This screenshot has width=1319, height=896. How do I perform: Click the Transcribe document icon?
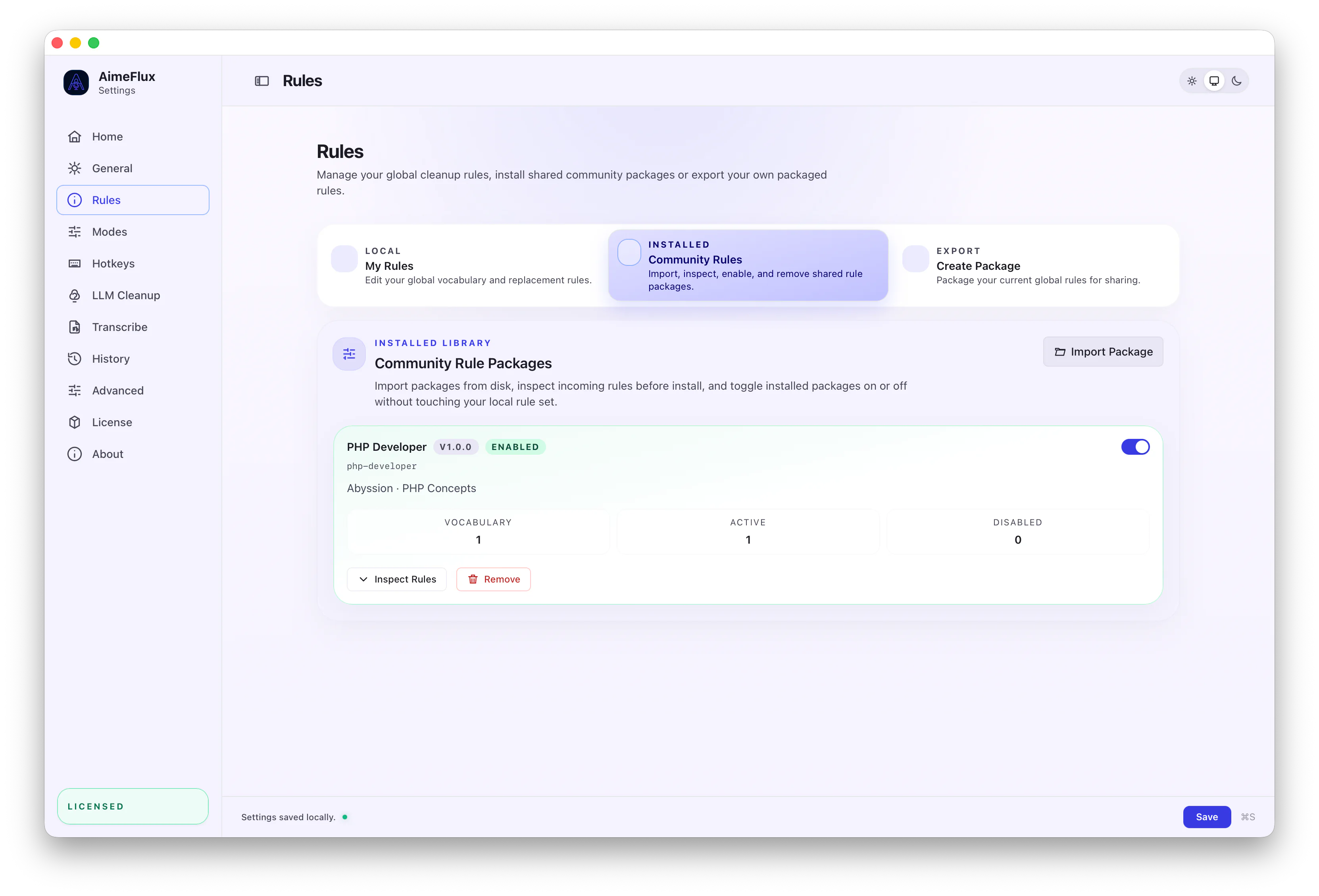[74, 327]
